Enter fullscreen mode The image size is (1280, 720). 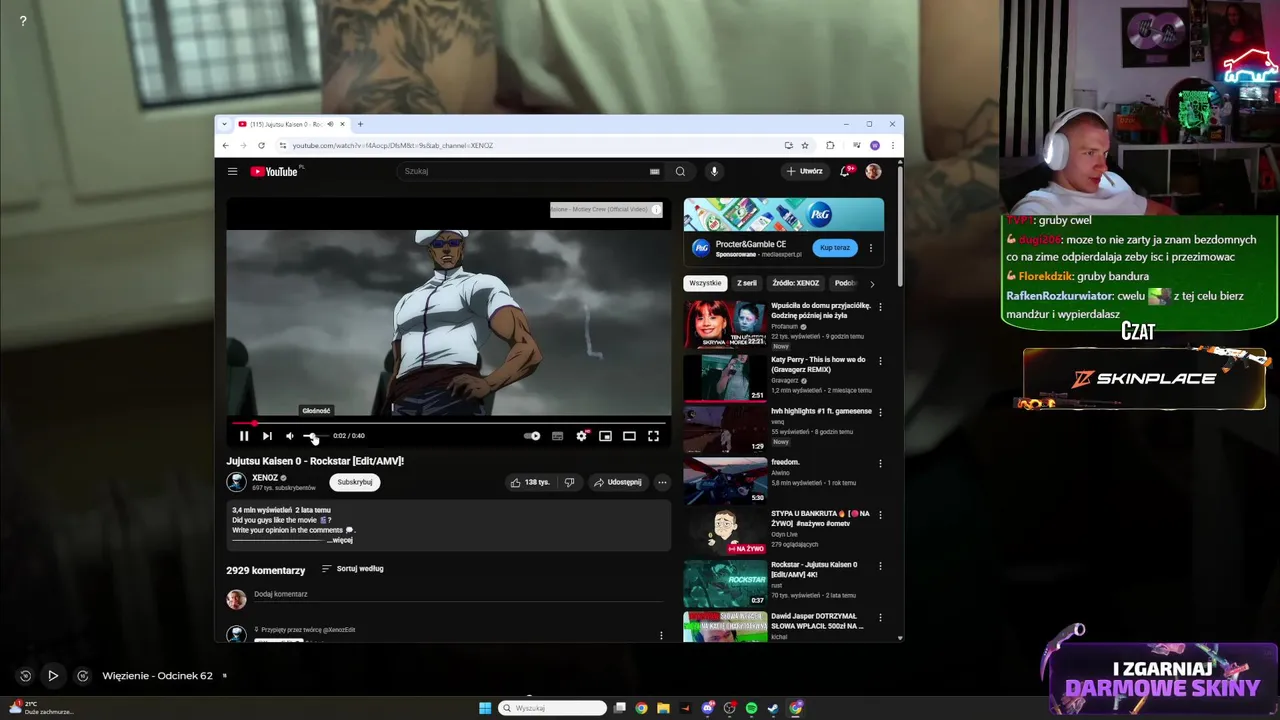click(x=653, y=436)
